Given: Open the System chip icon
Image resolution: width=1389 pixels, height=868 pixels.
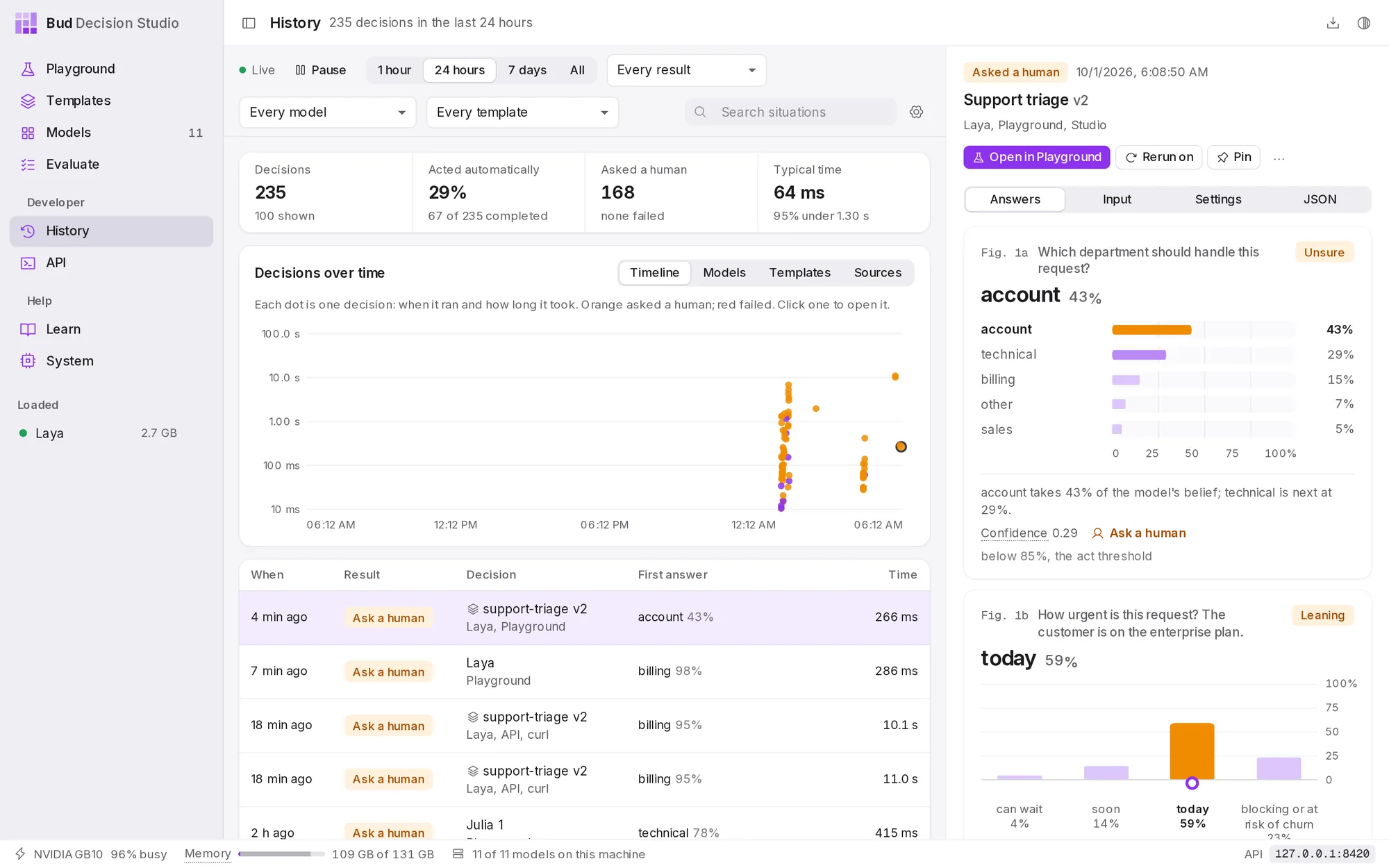Looking at the screenshot, I should [x=28, y=361].
